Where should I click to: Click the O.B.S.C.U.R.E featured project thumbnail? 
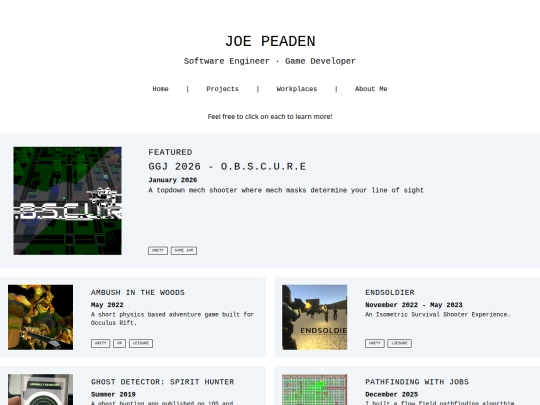(x=68, y=201)
